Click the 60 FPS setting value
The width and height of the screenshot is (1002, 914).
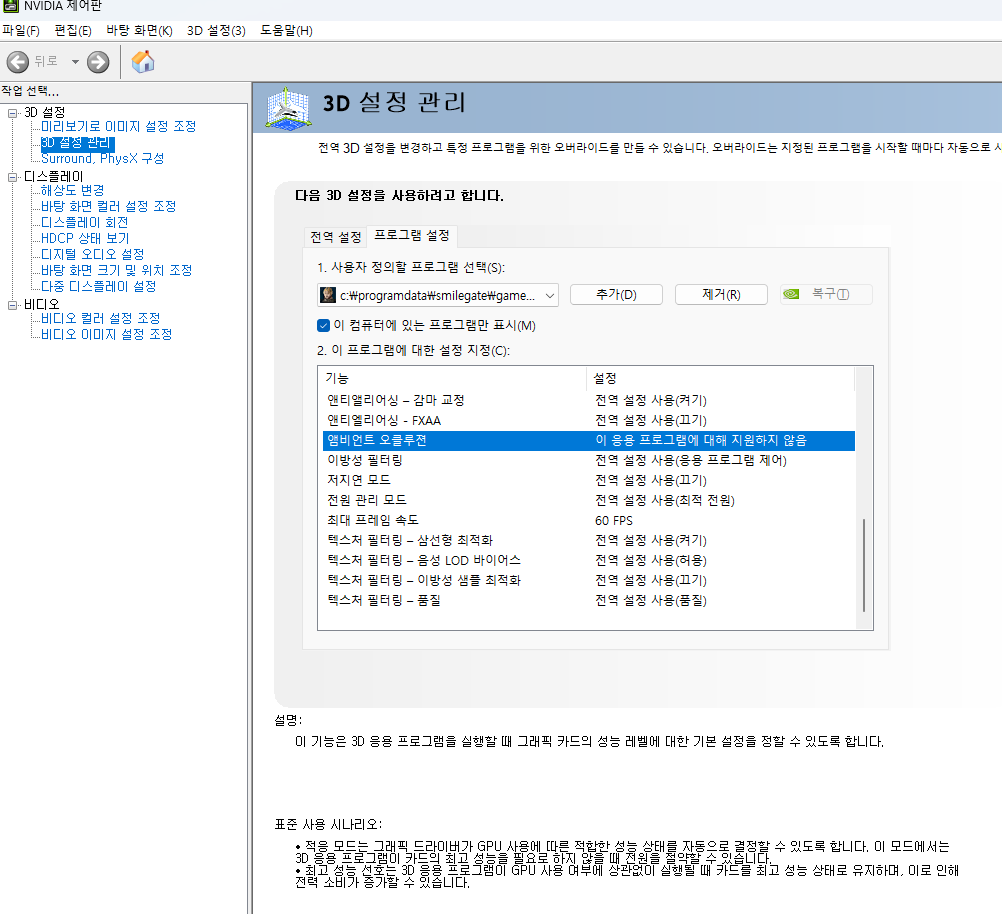[x=613, y=520]
